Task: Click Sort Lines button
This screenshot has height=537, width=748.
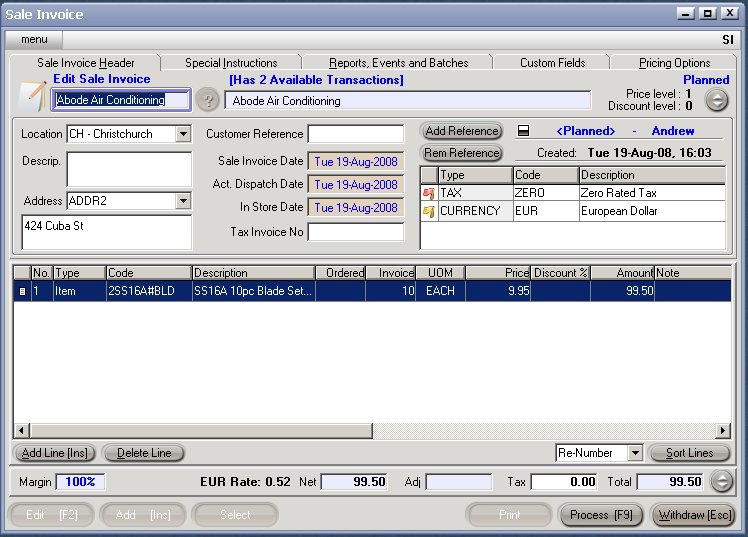Action: 689,453
